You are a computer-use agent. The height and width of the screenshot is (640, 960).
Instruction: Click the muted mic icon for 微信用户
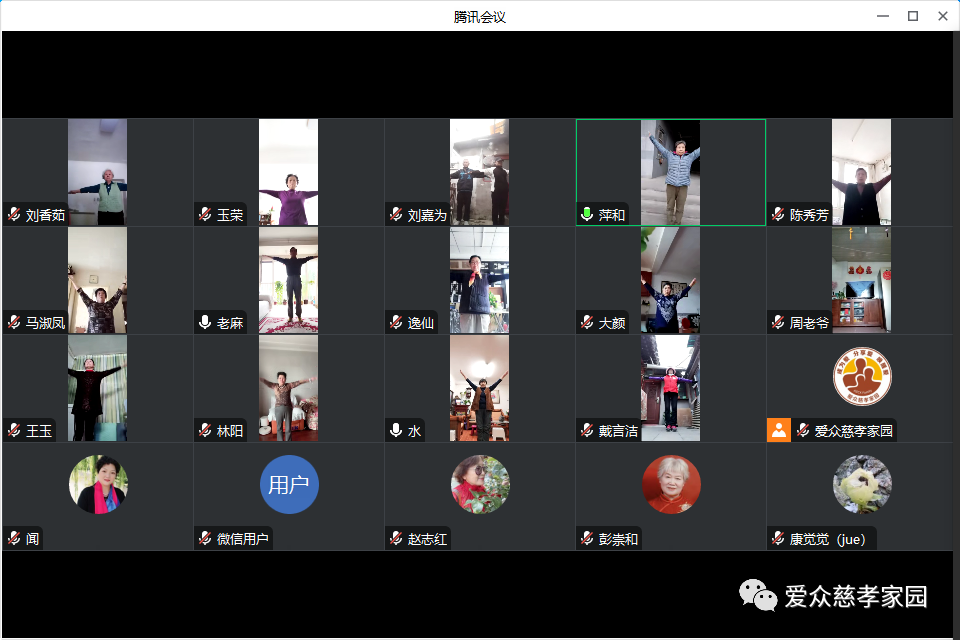click(205, 539)
